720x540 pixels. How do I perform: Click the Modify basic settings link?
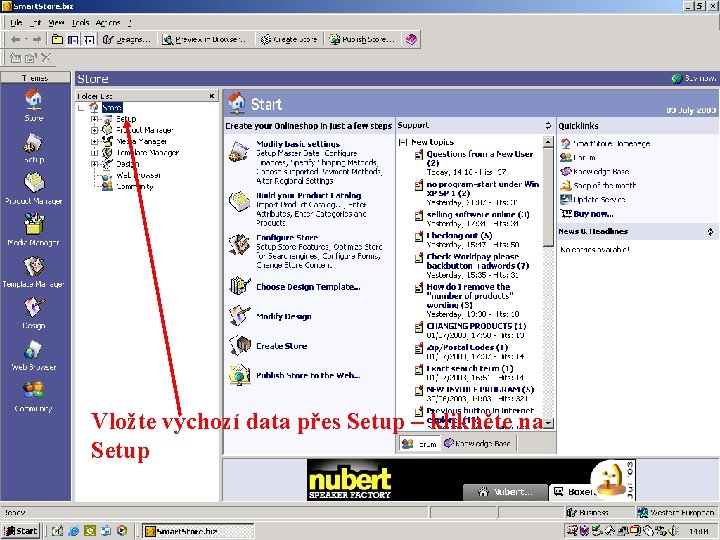click(298, 144)
